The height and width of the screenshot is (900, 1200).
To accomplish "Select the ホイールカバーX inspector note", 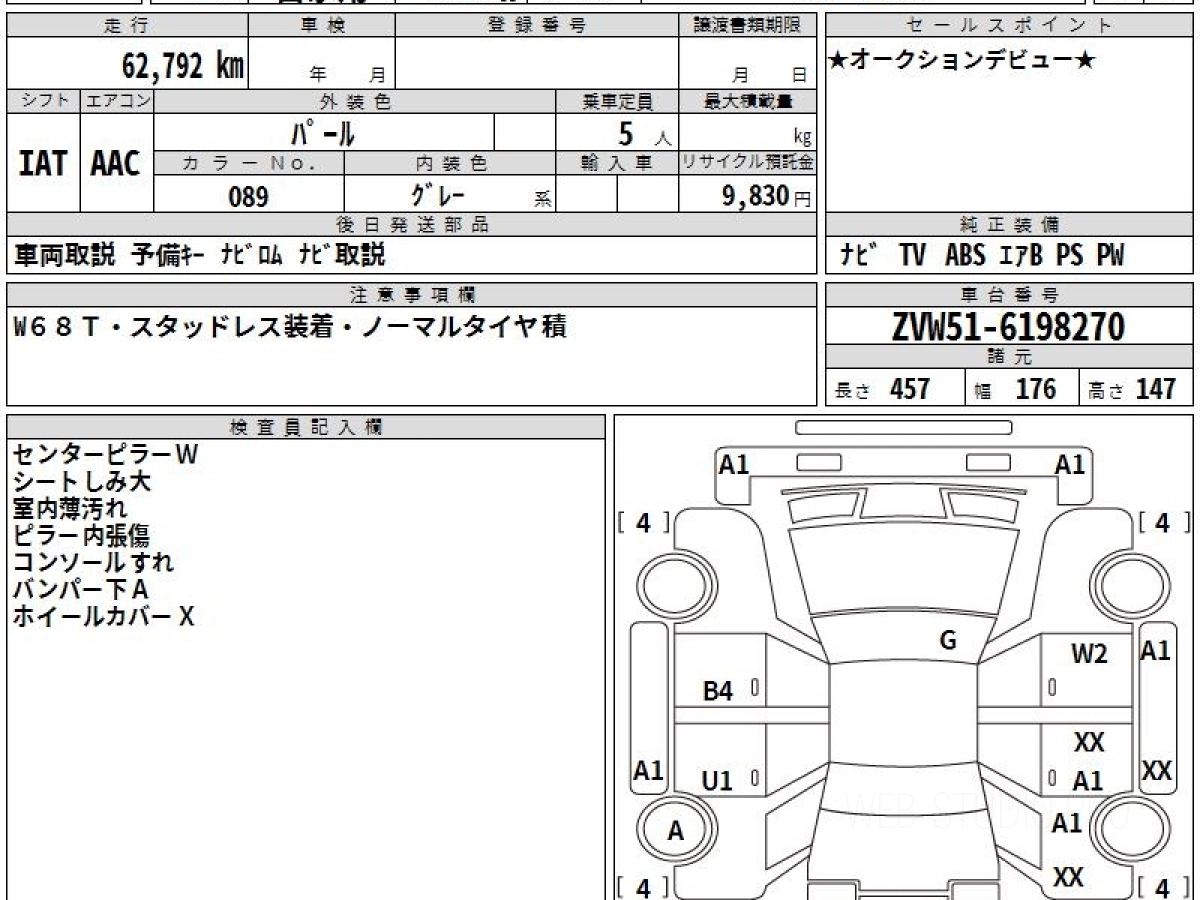I will (x=103, y=616).
